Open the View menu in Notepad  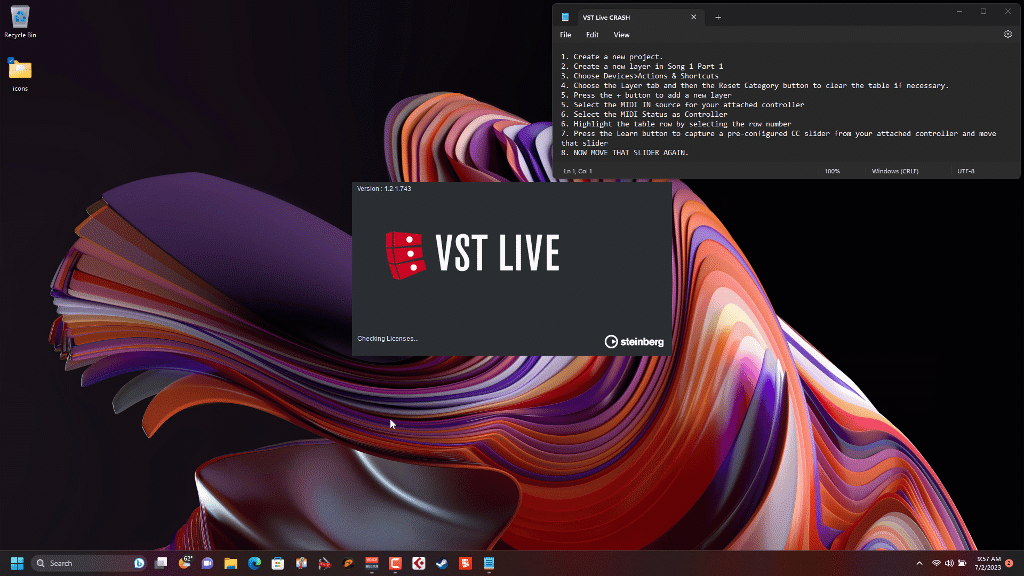point(621,34)
